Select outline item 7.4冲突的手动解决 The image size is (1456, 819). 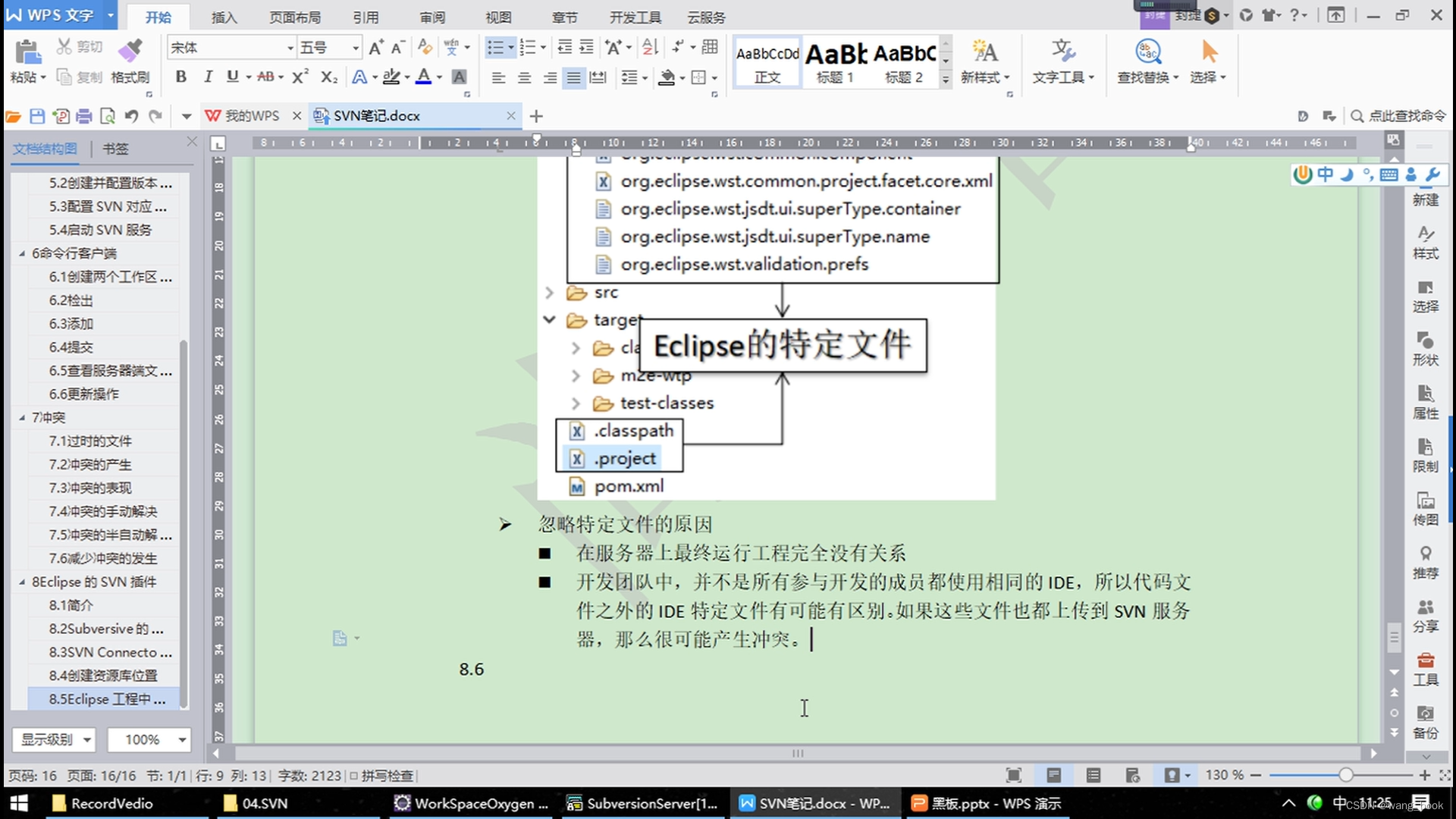click(103, 512)
